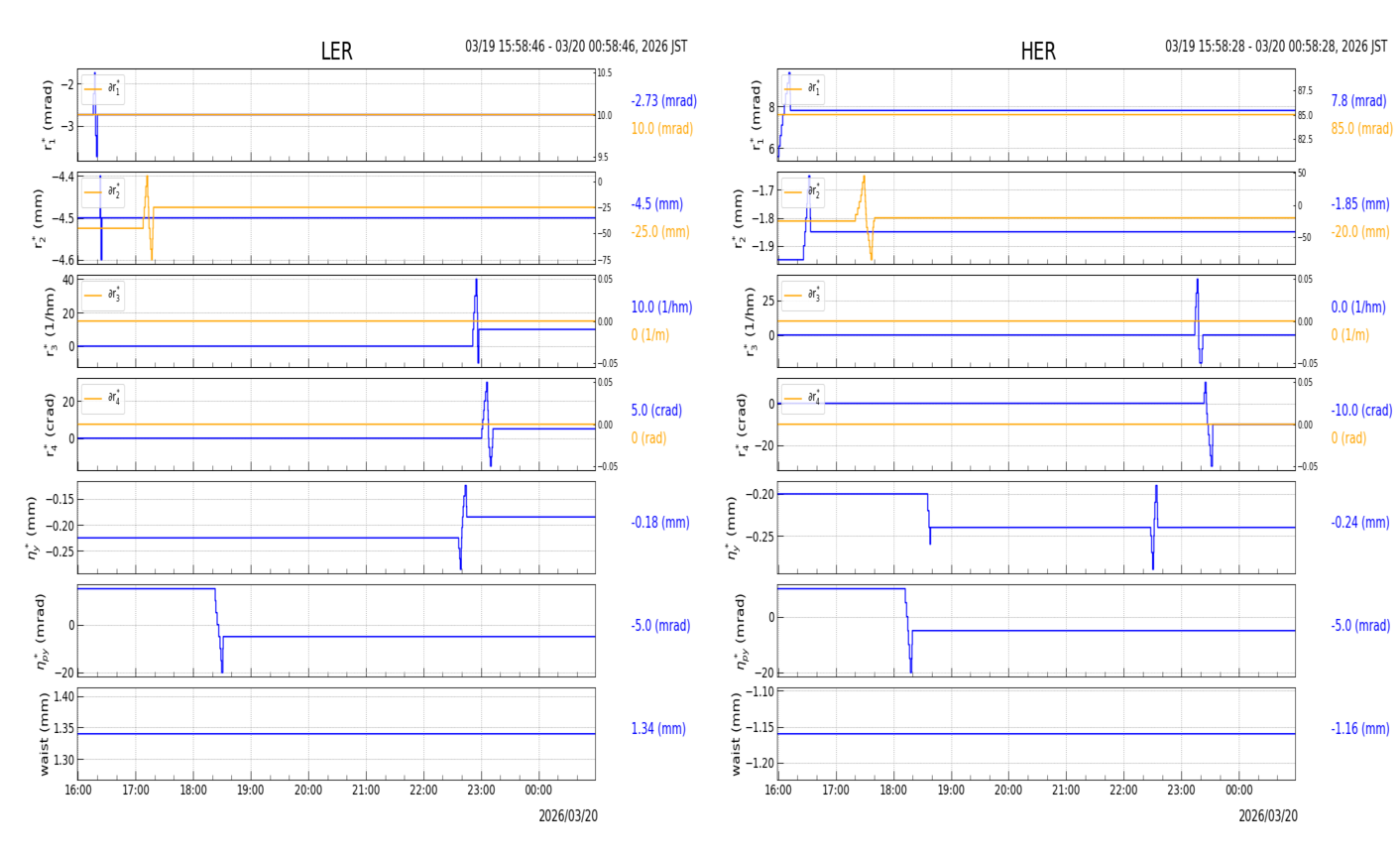Click the -0.24 (mm) dispersion value
This screenshot has width=1400, height=857.
point(1360,523)
